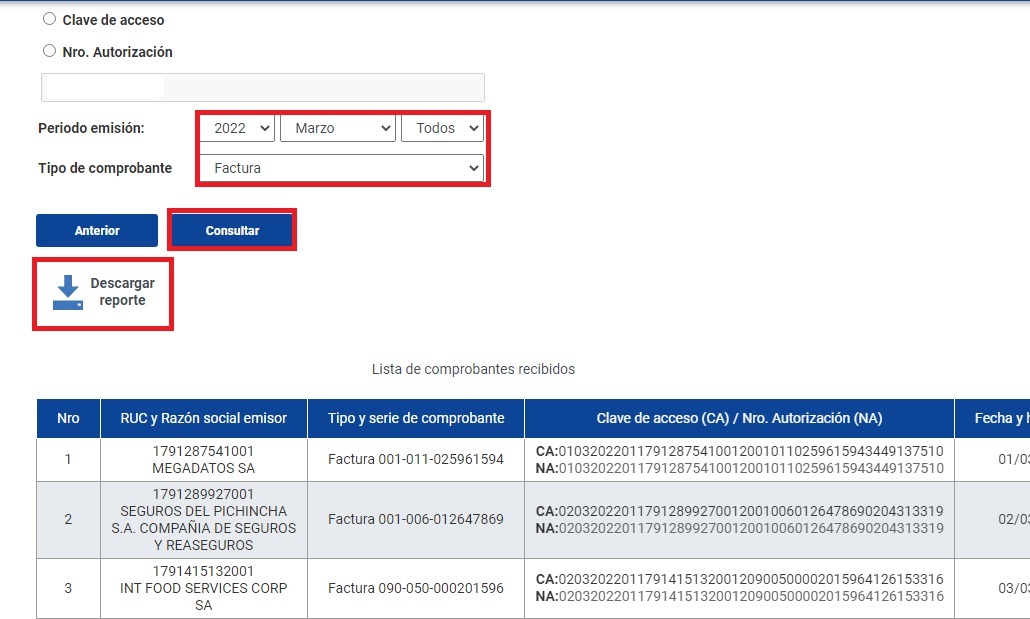Click the Anterior button
The image size is (1030, 619).
point(97,230)
